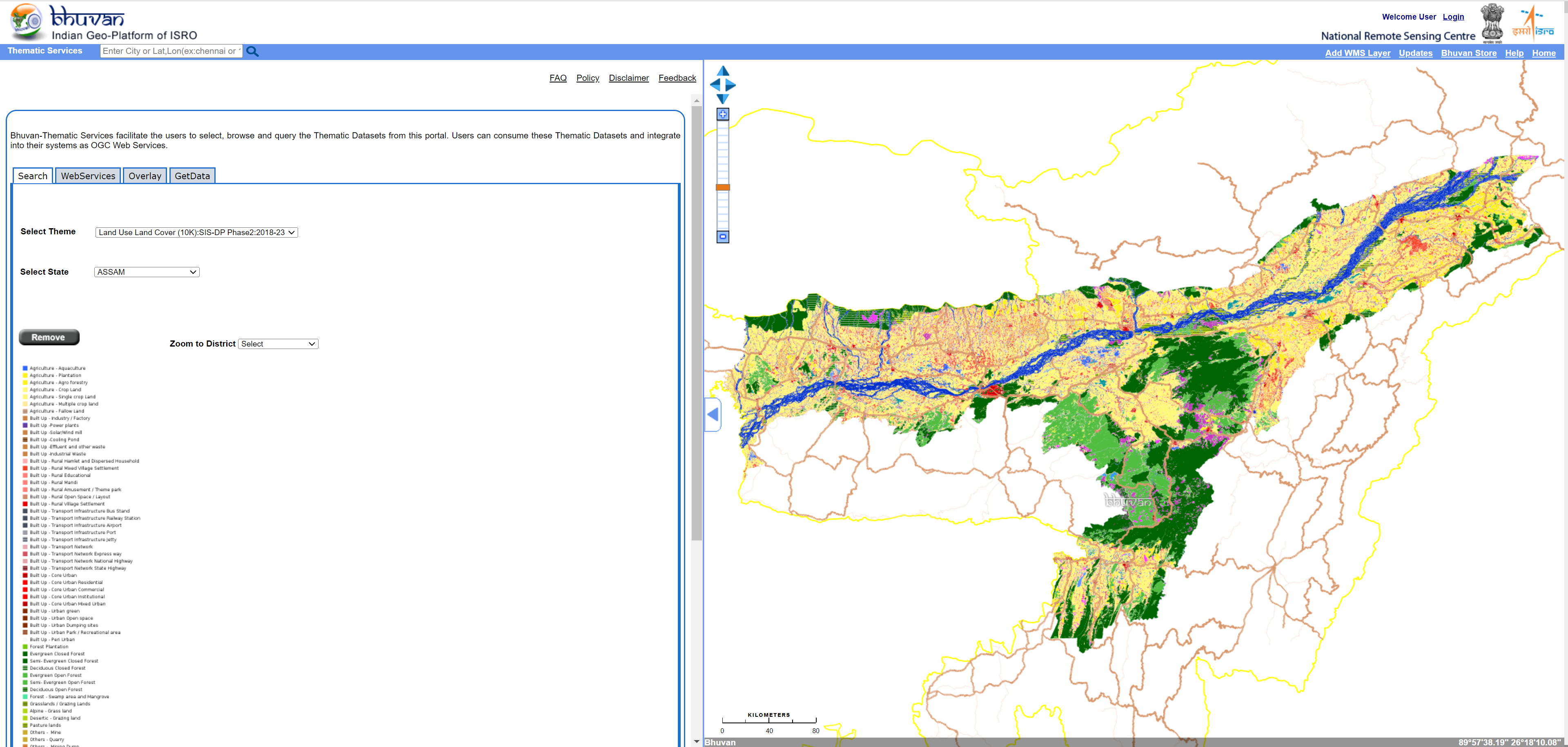Zoom in with the plus button
Image resolution: width=1568 pixels, height=747 pixels.
tap(722, 114)
